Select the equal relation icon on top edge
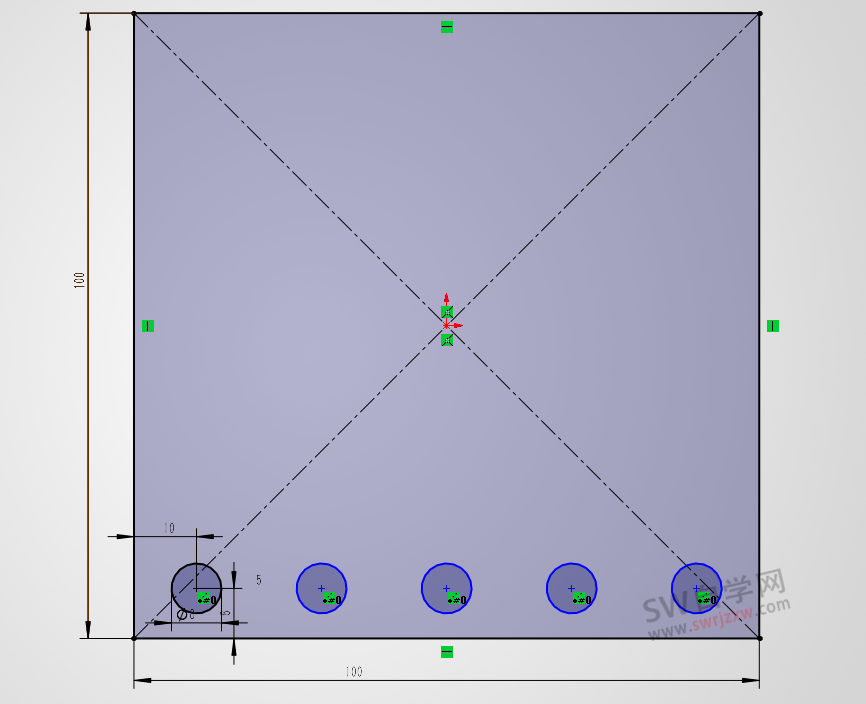The height and width of the screenshot is (704, 866). coord(447,28)
